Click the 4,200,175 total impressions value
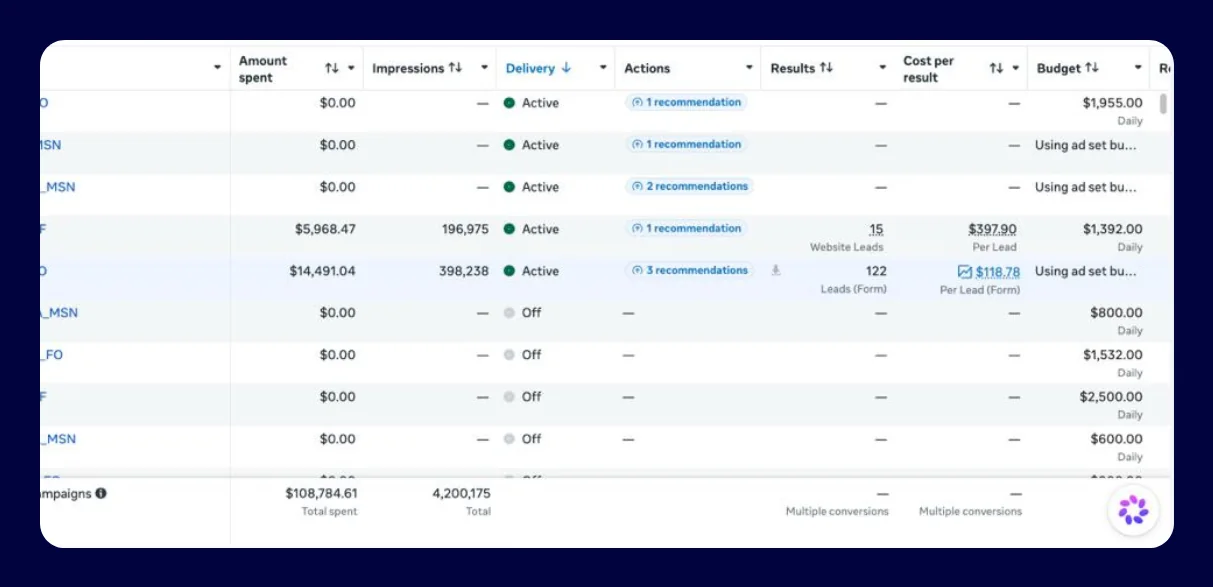Image resolution: width=1213 pixels, height=587 pixels. [461, 493]
